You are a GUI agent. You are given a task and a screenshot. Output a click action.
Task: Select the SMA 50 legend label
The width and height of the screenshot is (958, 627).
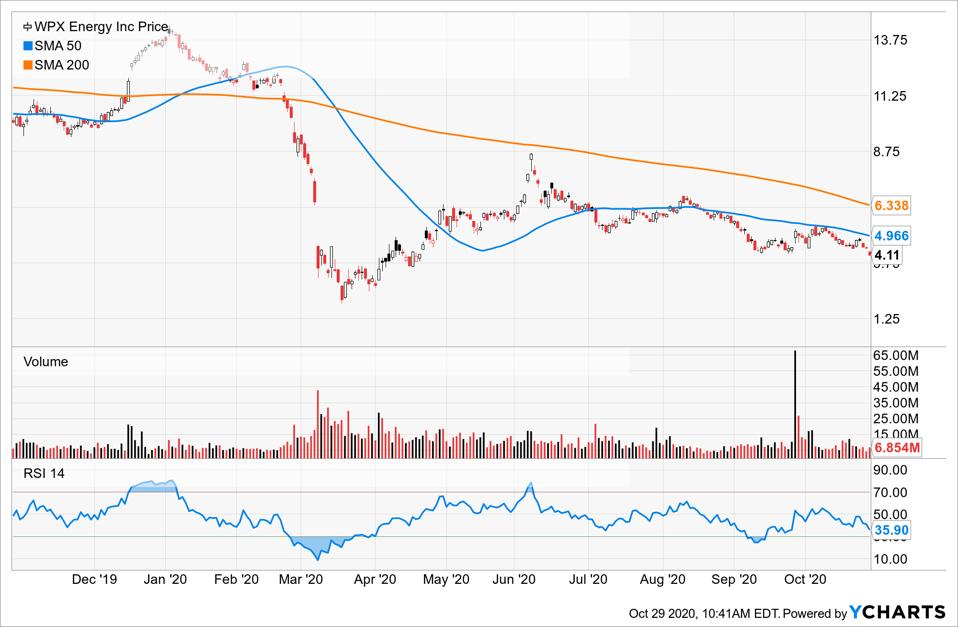click(x=57, y=46)
